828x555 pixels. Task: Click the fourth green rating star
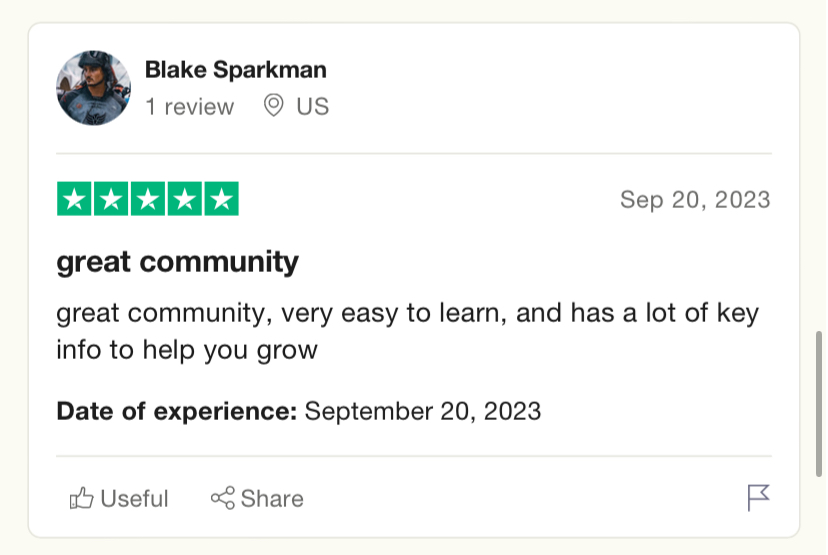pos(185,199)
